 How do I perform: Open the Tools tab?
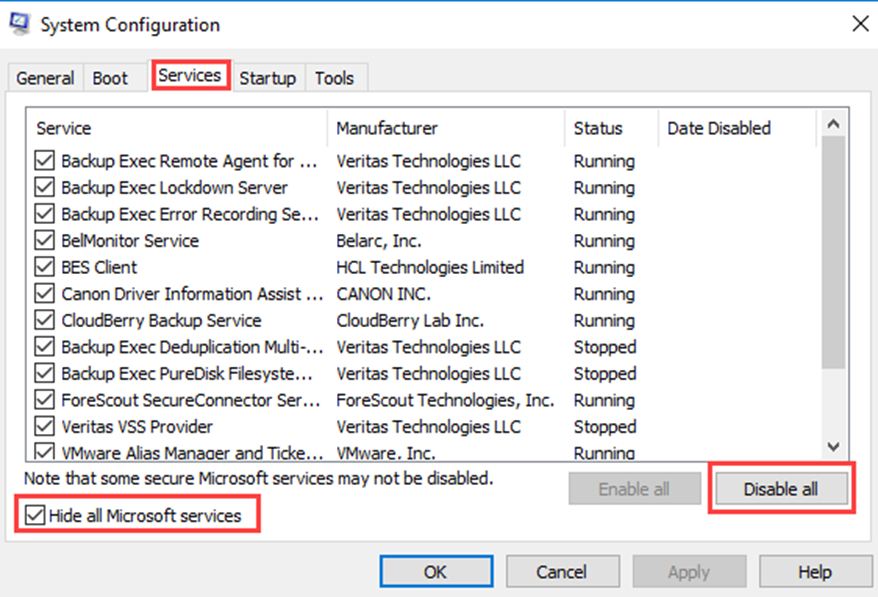pos(334,78)
